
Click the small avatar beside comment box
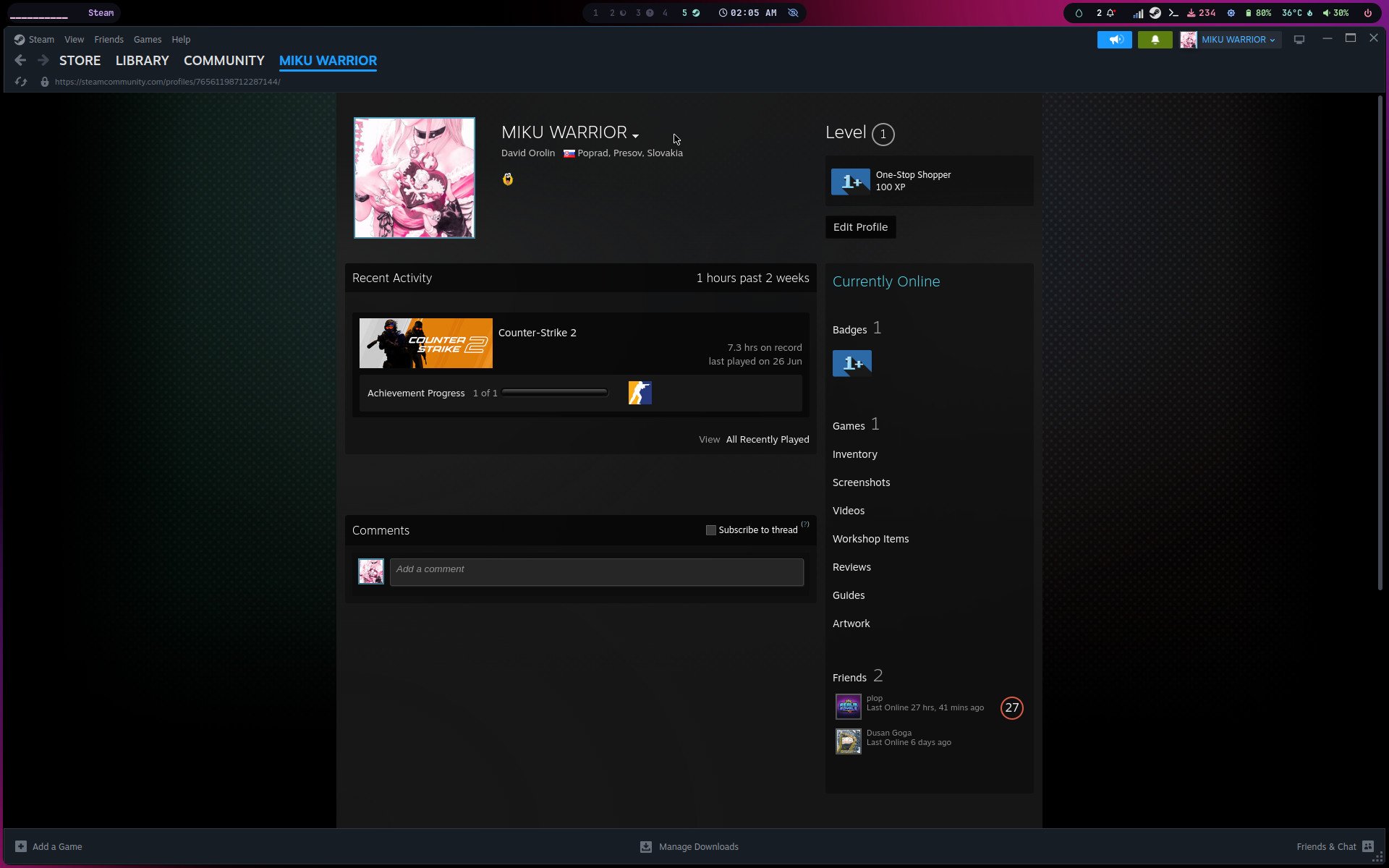pos(371,571)
